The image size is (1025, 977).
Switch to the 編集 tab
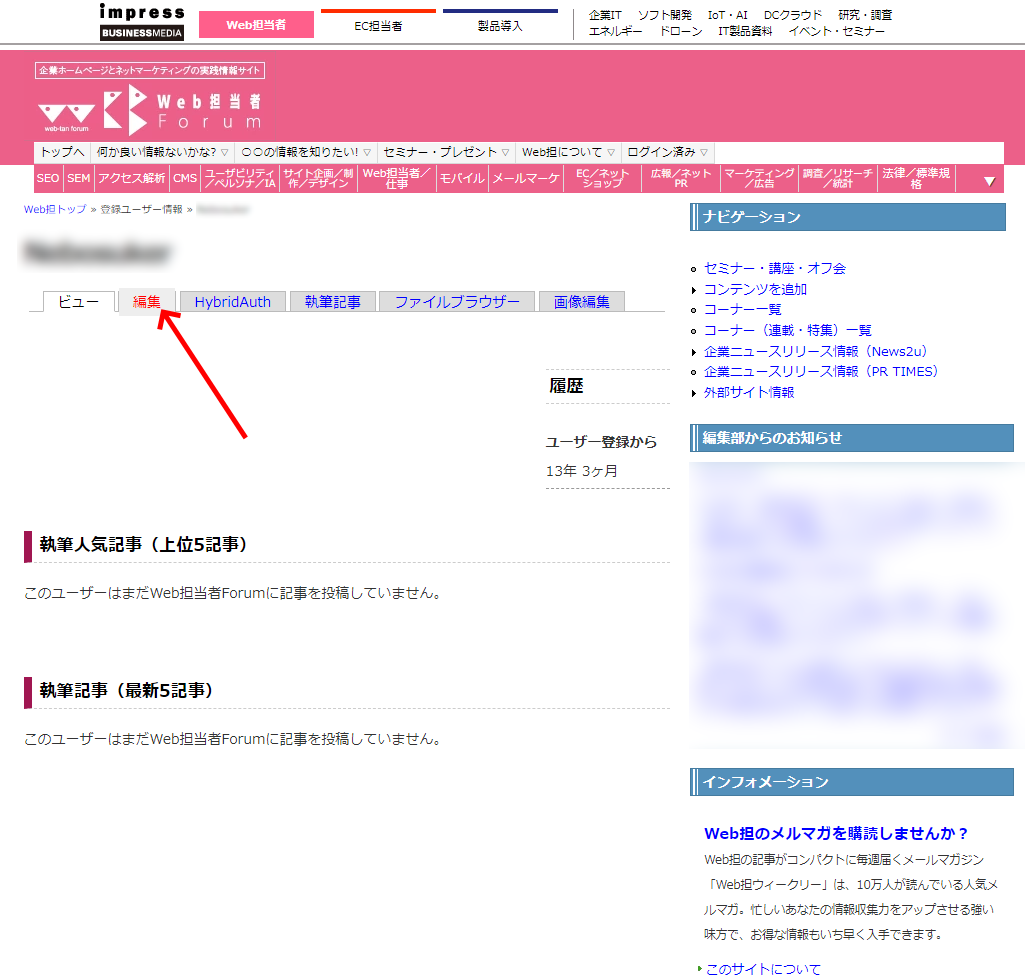(146, 302)
